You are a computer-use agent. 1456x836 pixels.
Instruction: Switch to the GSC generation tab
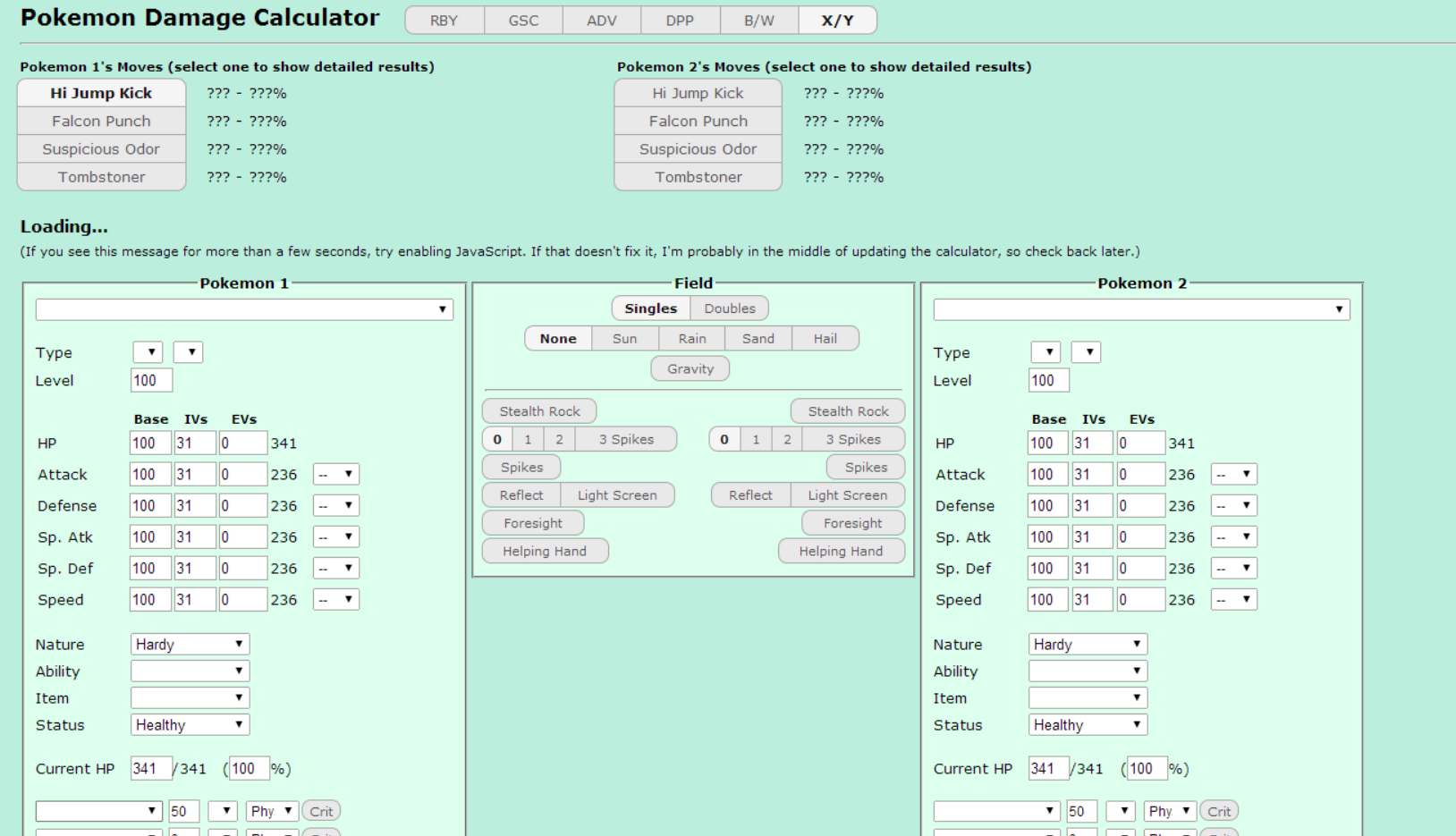point(523,21)
